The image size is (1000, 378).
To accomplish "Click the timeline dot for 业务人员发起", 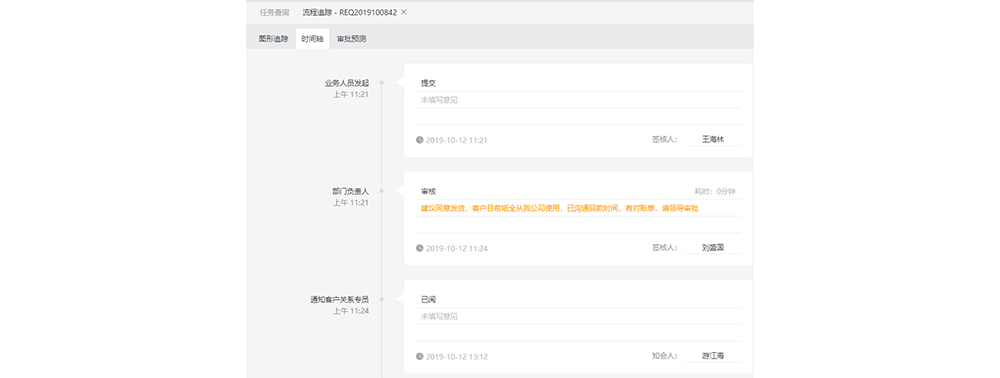I will 381,83.
